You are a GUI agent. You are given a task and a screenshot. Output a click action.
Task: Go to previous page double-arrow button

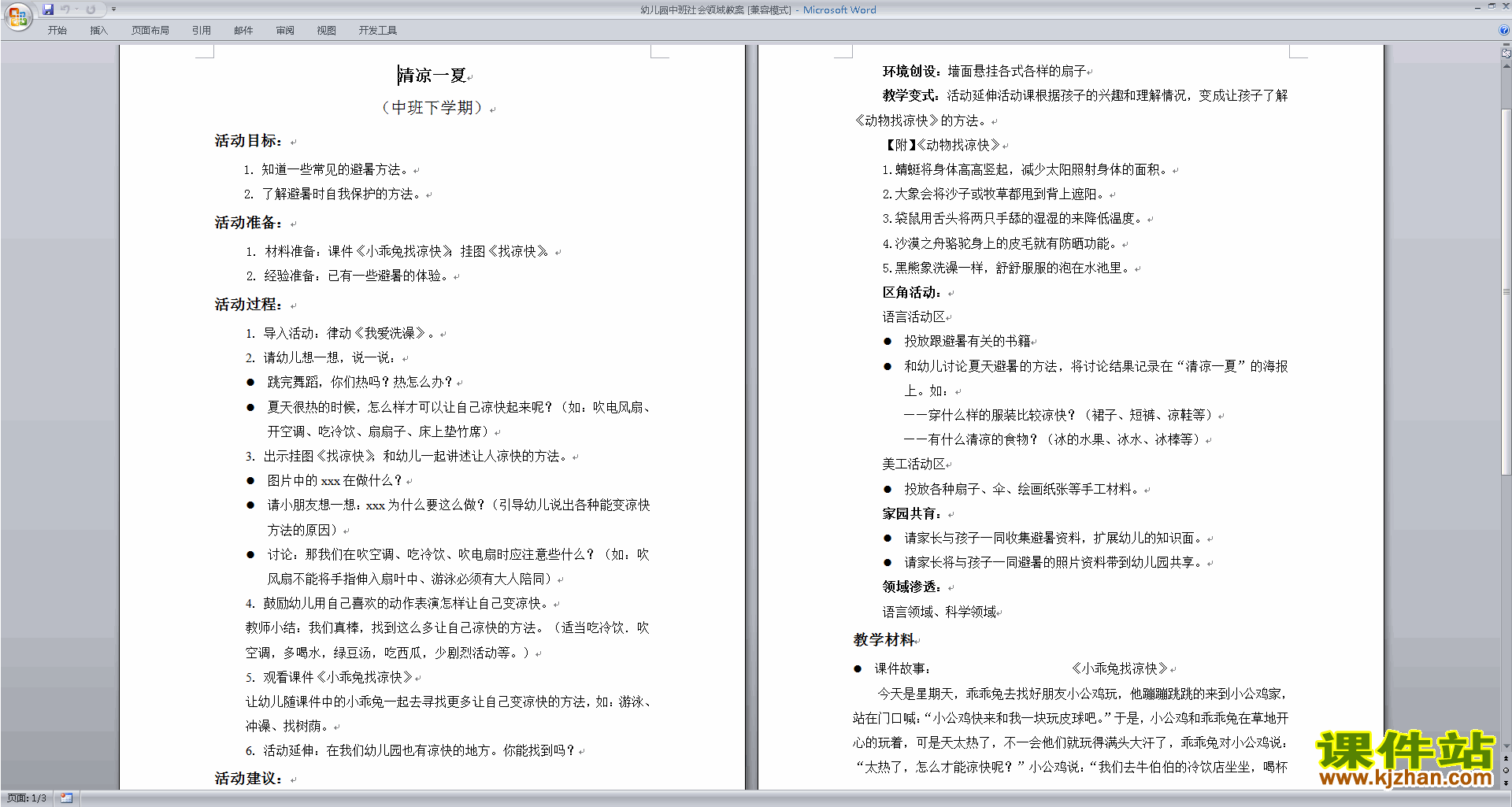click(1506, 758)
